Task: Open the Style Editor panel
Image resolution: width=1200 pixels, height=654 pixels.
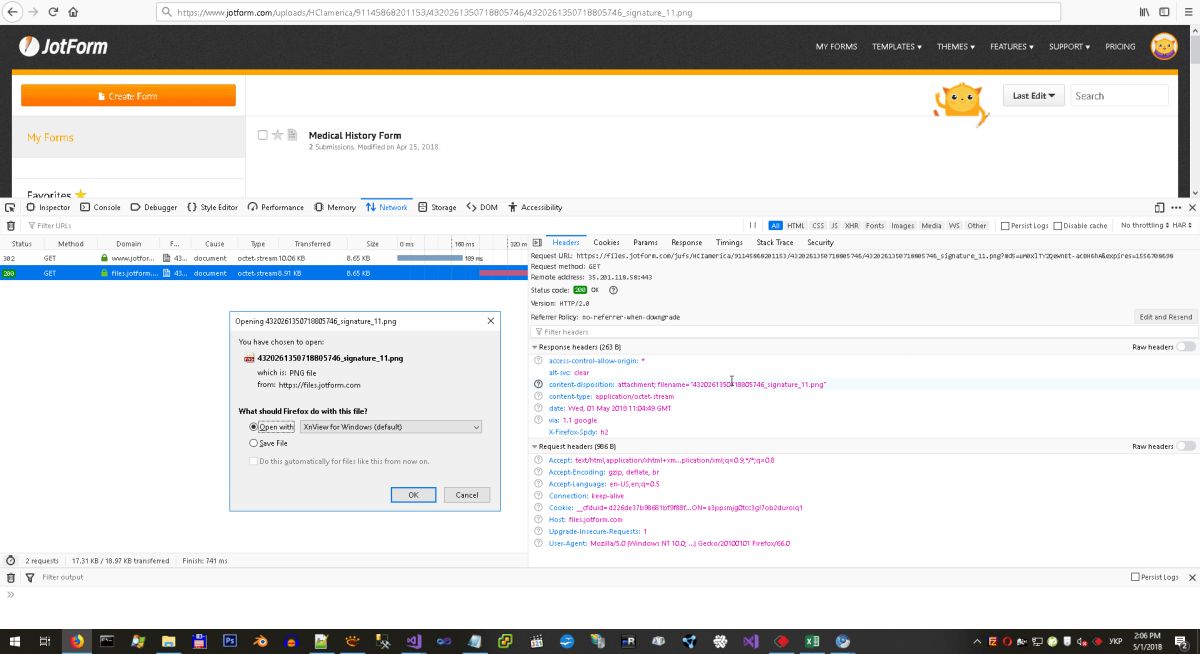Action: coord(212,207)
